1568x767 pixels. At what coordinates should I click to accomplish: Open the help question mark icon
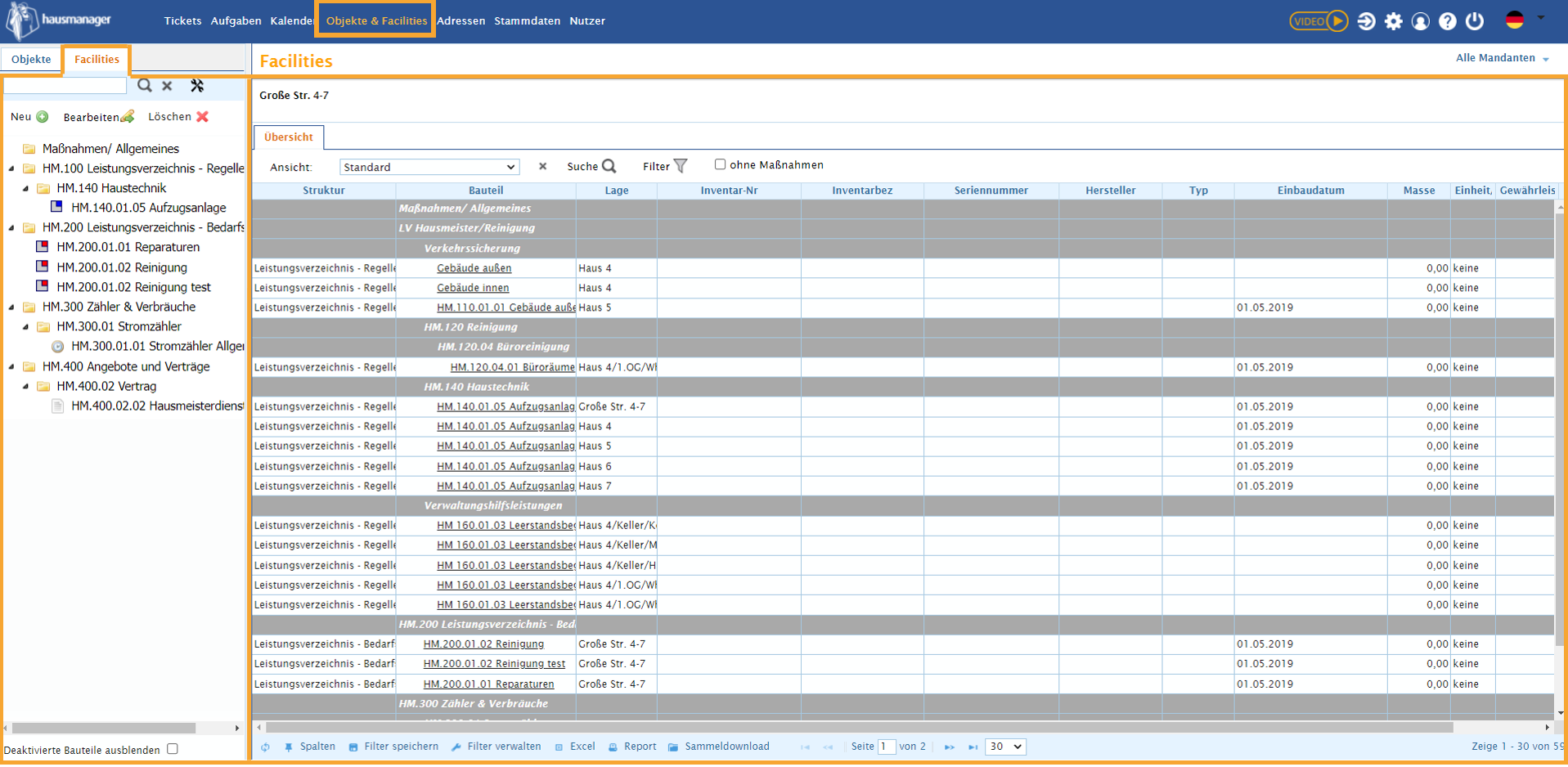click(x=1448, y=21)
